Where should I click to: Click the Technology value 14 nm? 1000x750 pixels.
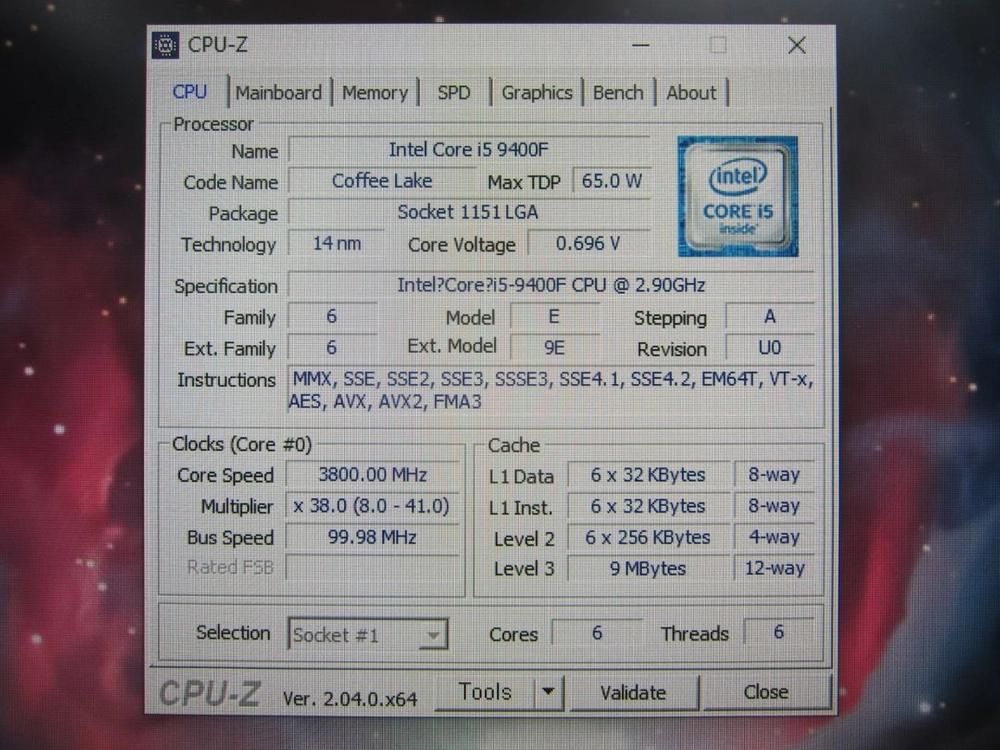[337, 244]
